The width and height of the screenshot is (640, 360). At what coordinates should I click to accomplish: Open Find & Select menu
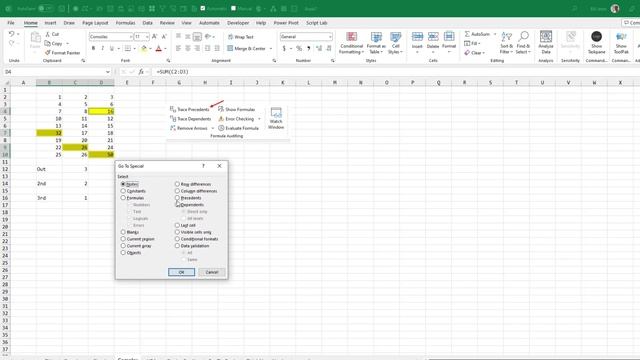[x=523, y=43]
